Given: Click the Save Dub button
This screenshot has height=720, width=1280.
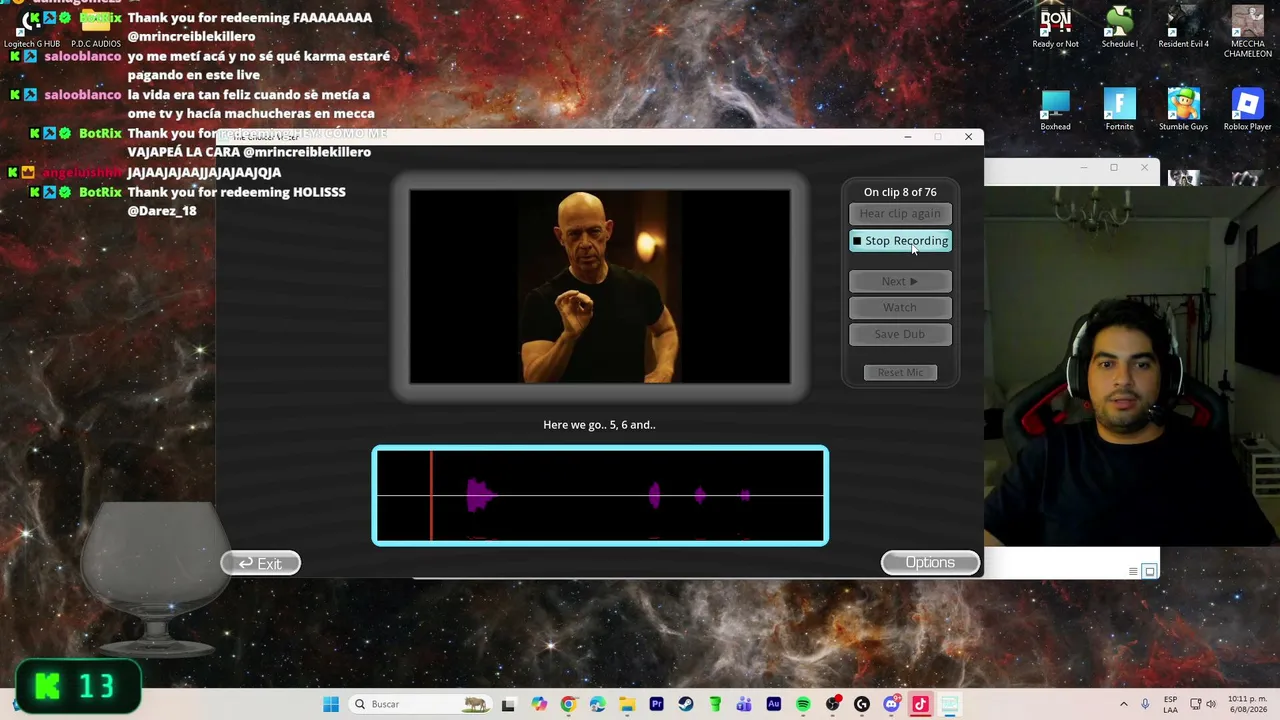Looking at the screenshot, I should [x=900, y=334].
